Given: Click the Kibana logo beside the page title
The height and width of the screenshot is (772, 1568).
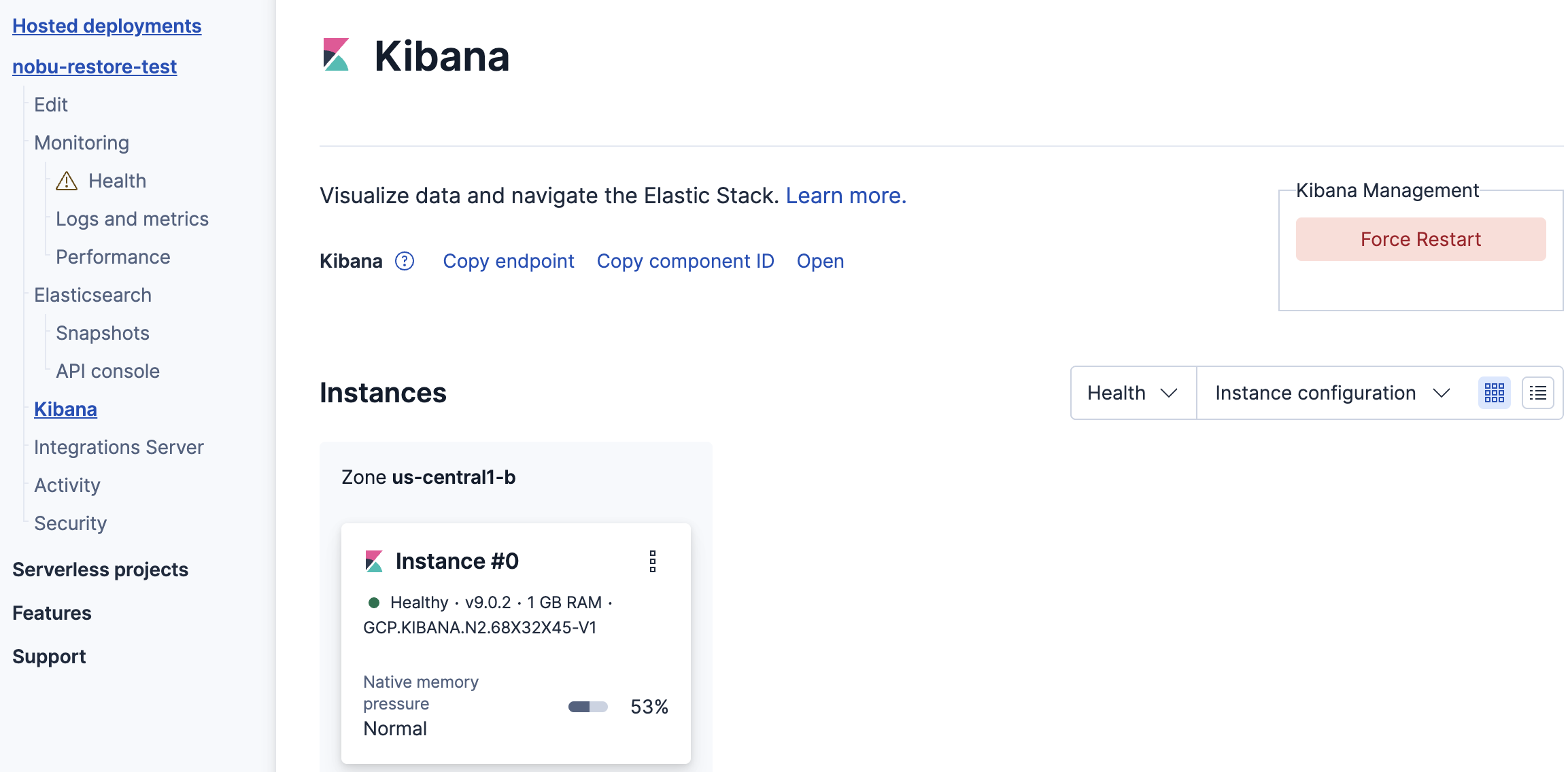Looking at the screenshot, I should coord(337,55).
